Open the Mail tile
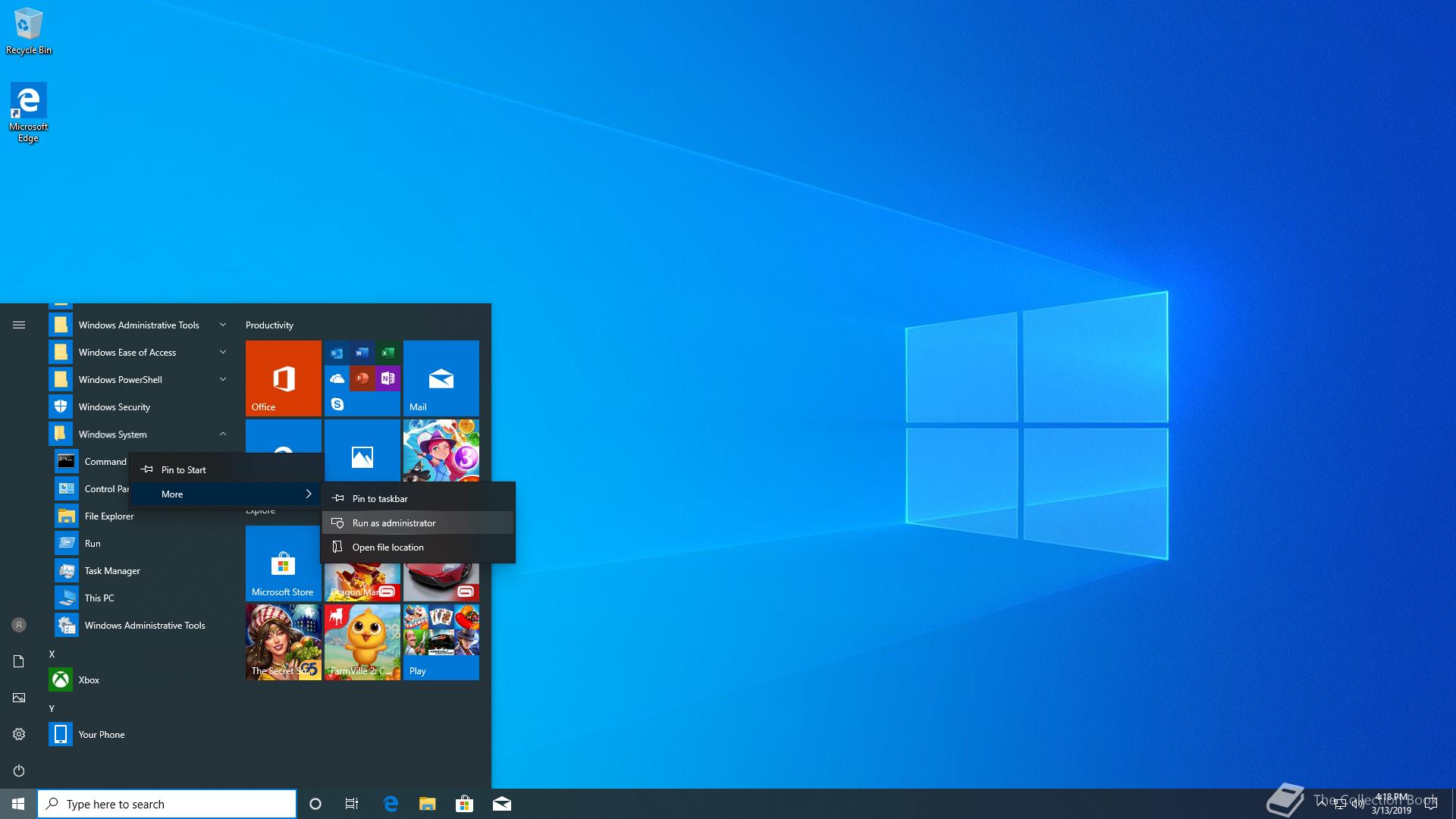The width and height of the screenshot is (1456, 819). (441, 378)
